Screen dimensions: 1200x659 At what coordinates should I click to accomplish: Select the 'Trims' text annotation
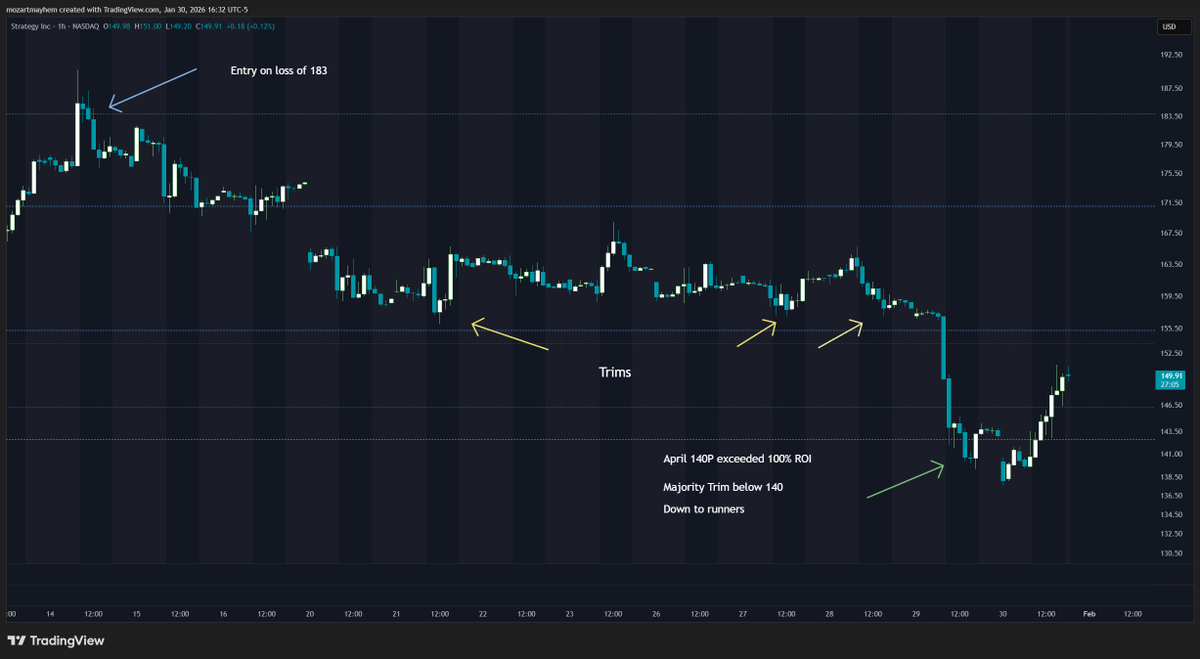[x=614, y=371]
